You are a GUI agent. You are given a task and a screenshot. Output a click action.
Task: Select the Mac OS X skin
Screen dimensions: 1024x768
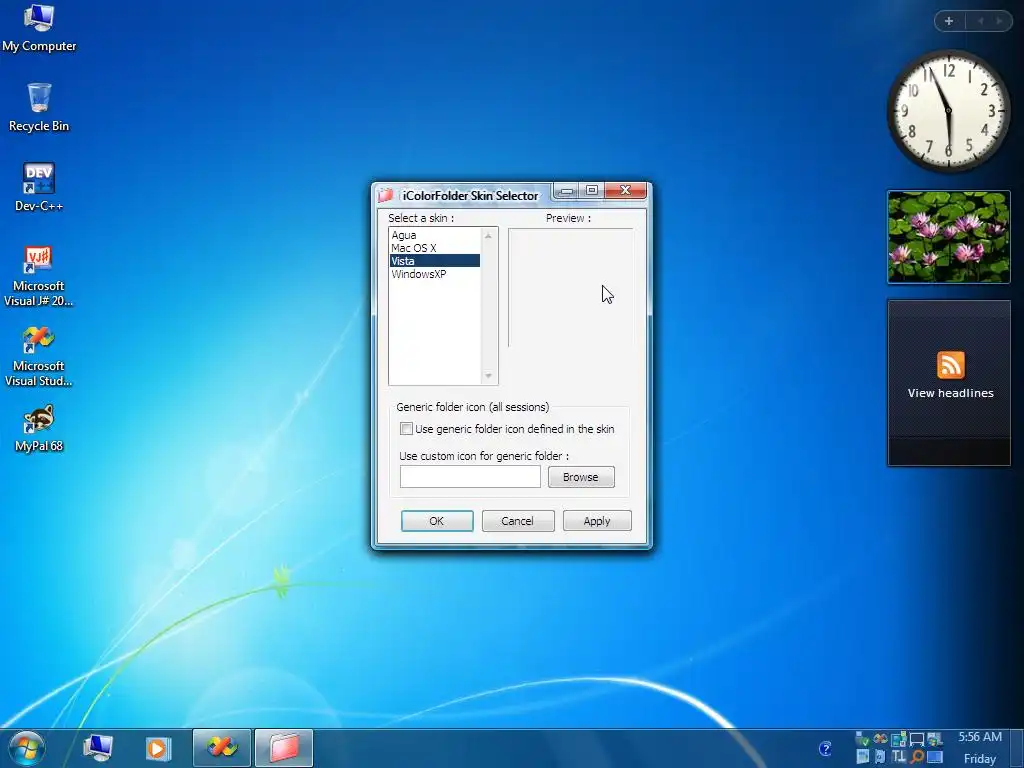434,248
